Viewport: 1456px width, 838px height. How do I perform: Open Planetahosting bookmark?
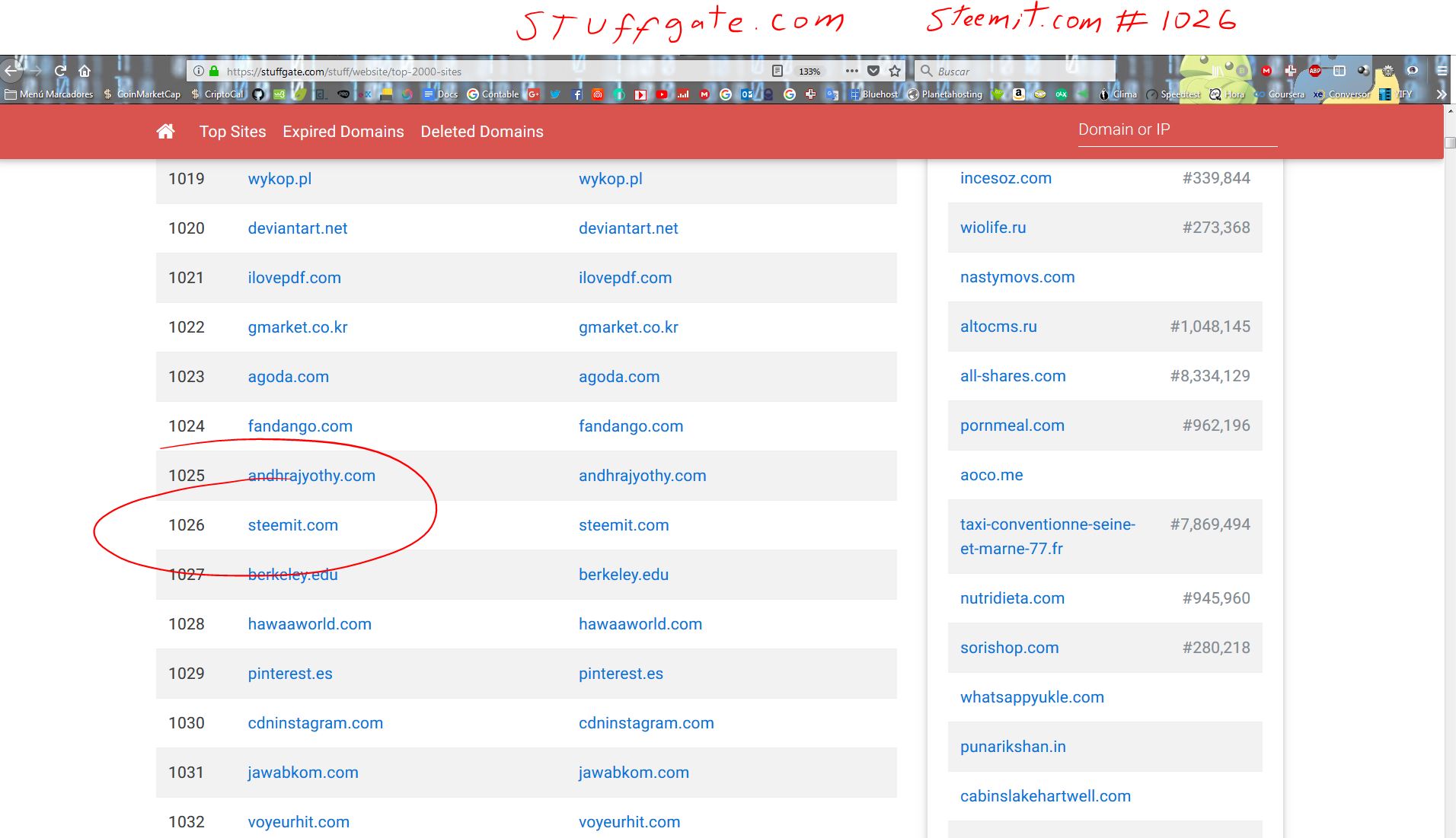[944, 94]
